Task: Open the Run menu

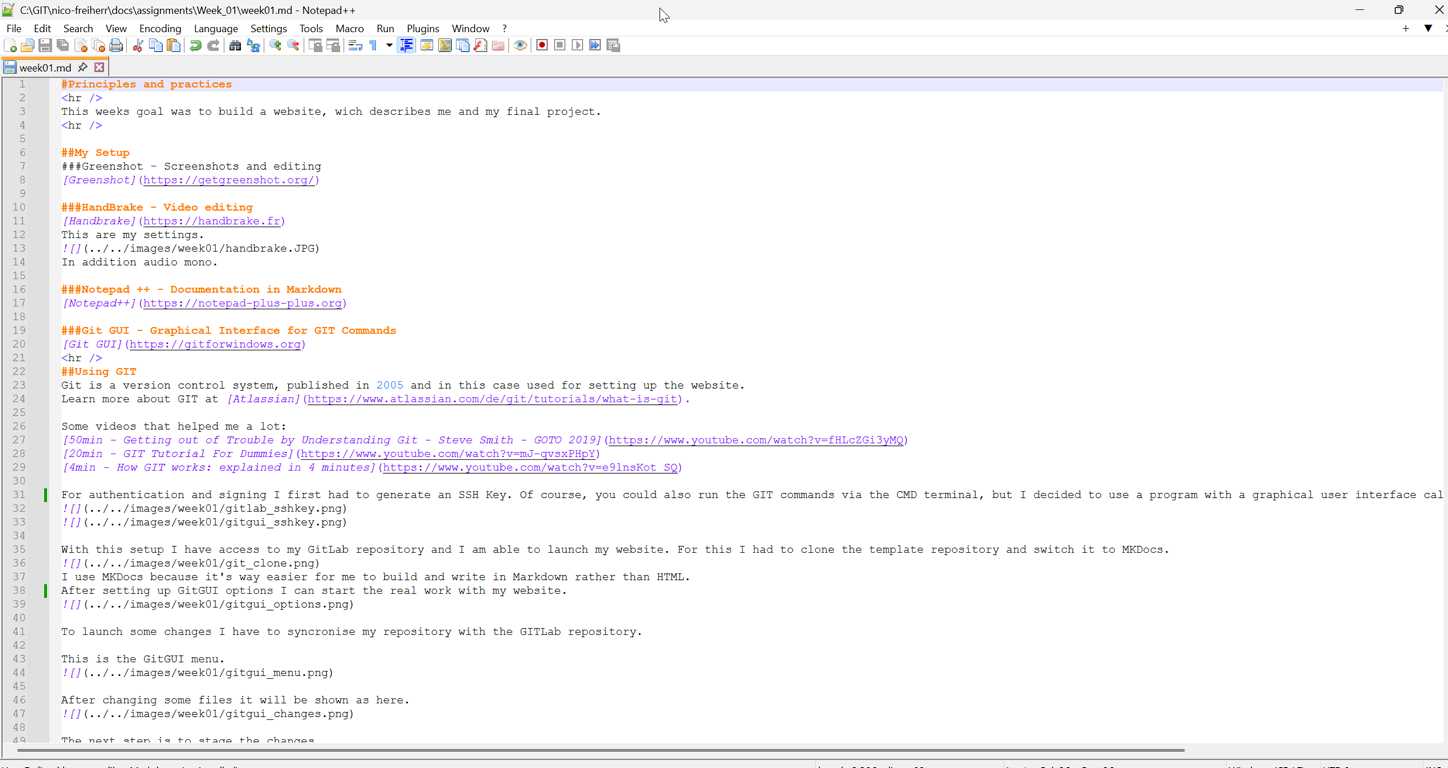Action: (385, 28)
